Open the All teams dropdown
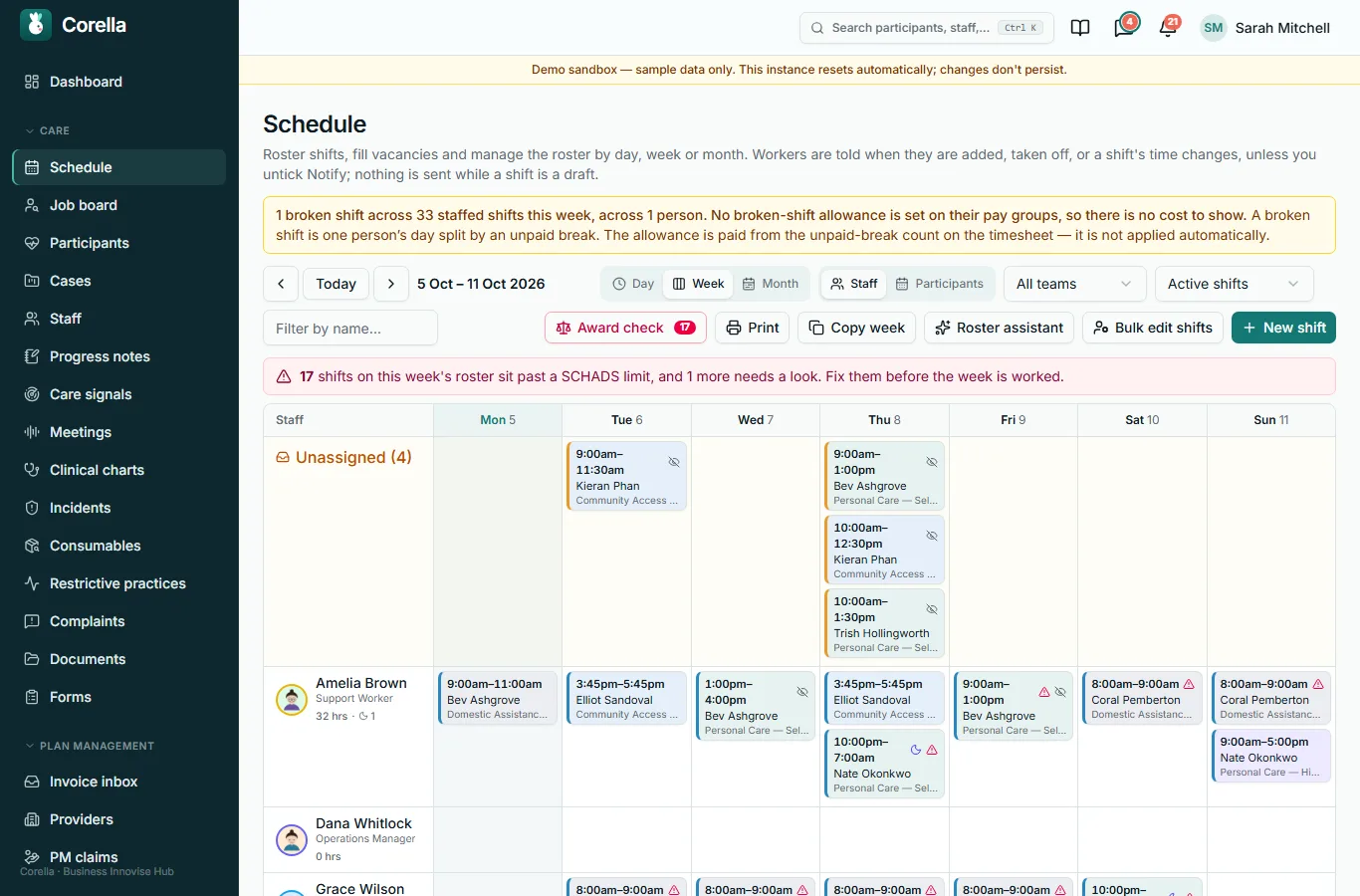The width and height of the screenshot is (1360, 896). [x=1073, y=284]
